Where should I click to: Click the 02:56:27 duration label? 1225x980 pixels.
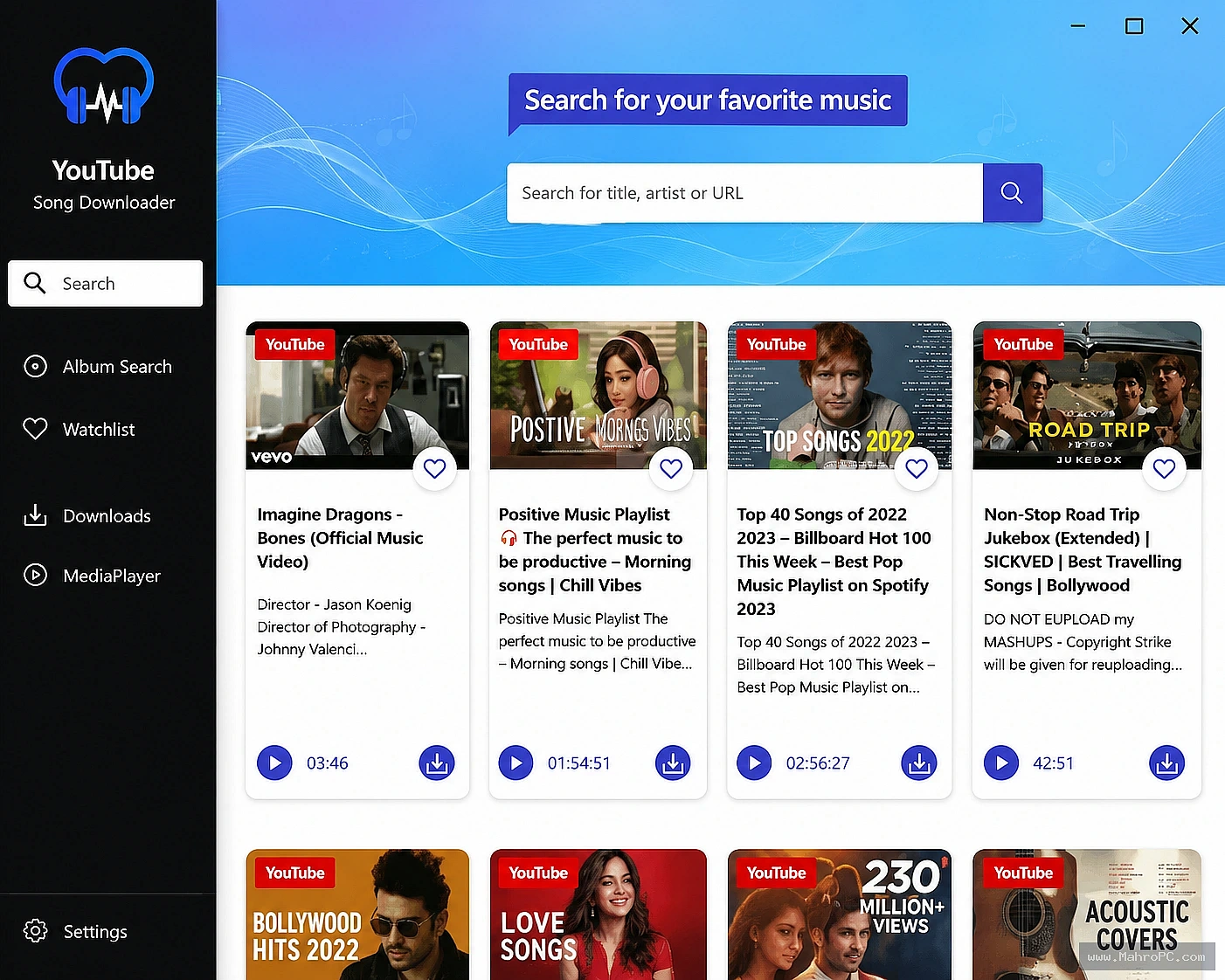[818, 763]
